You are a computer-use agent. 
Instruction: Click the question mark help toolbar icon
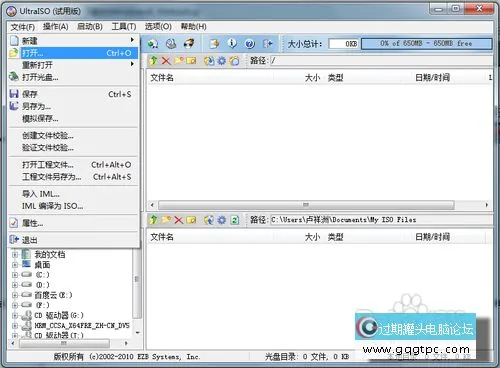250,44
